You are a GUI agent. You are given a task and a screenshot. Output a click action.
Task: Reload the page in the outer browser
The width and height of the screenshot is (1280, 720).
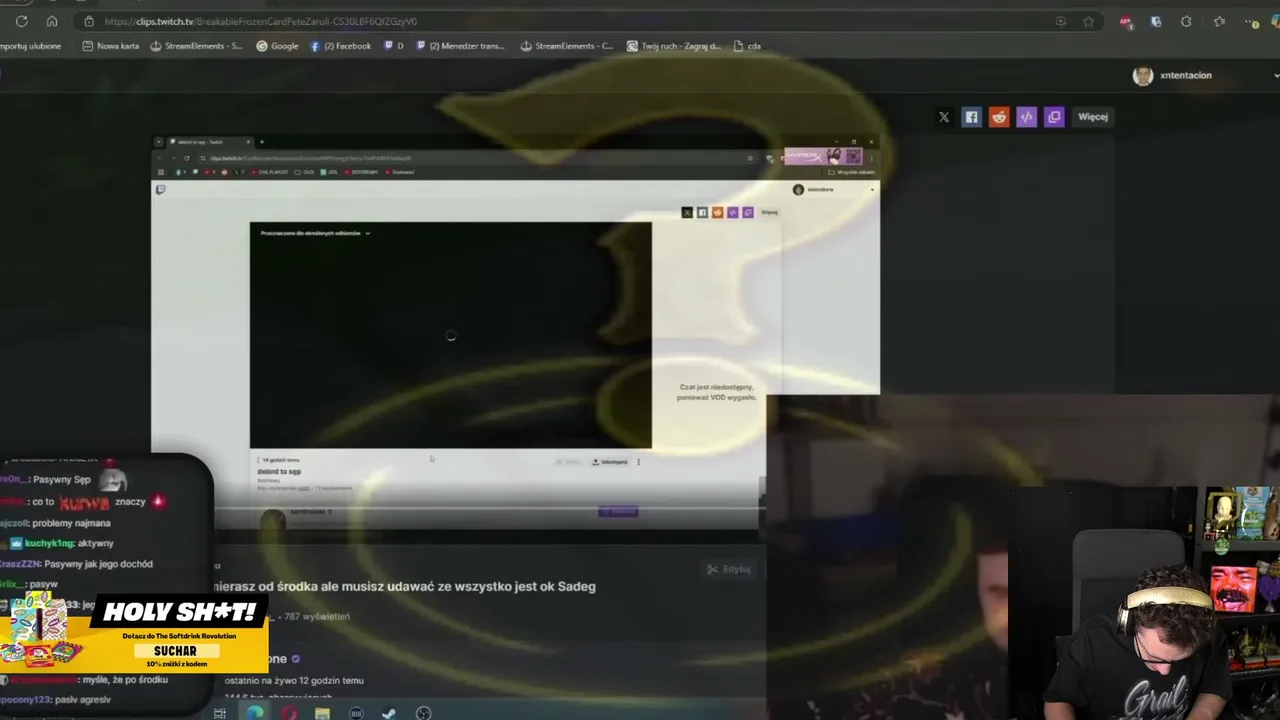(x=21, y=21)
